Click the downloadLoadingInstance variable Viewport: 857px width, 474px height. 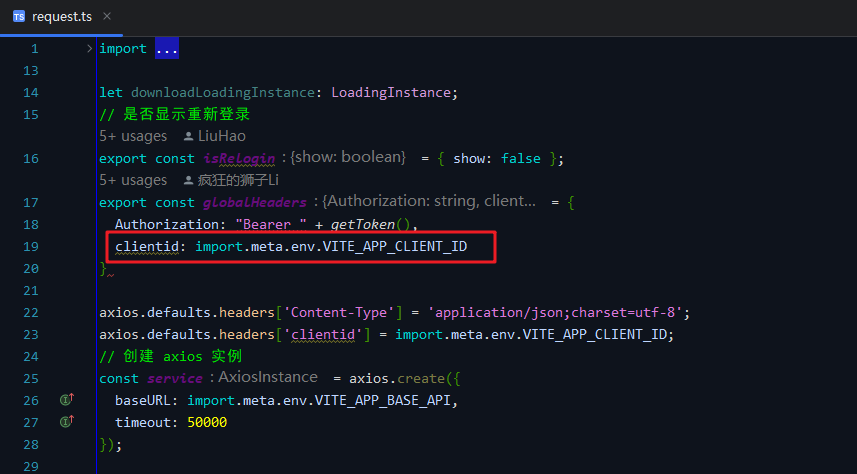(x=222, y=92)
